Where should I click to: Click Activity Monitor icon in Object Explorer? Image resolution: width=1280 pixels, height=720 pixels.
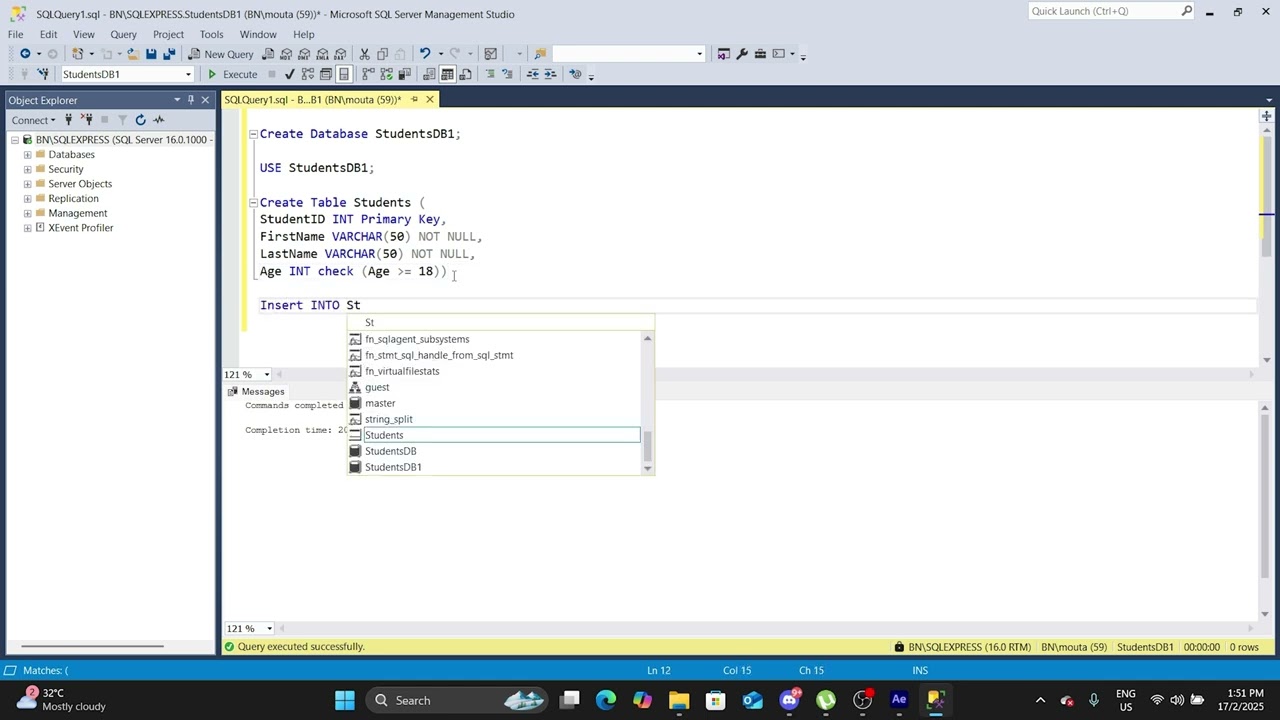(x=158, y=120)
